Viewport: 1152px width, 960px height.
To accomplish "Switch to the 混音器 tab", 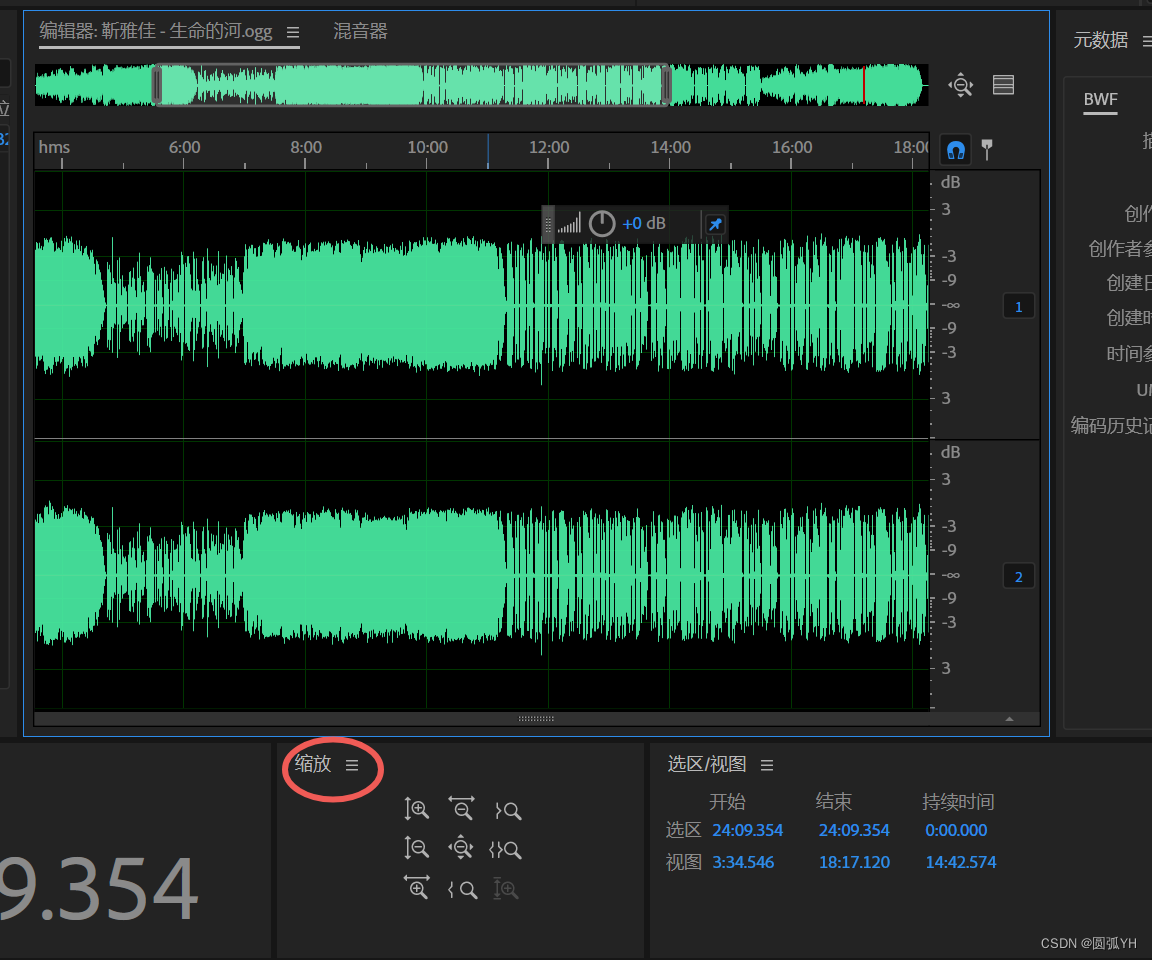I will pyautogui.click(x=358, y=31).
